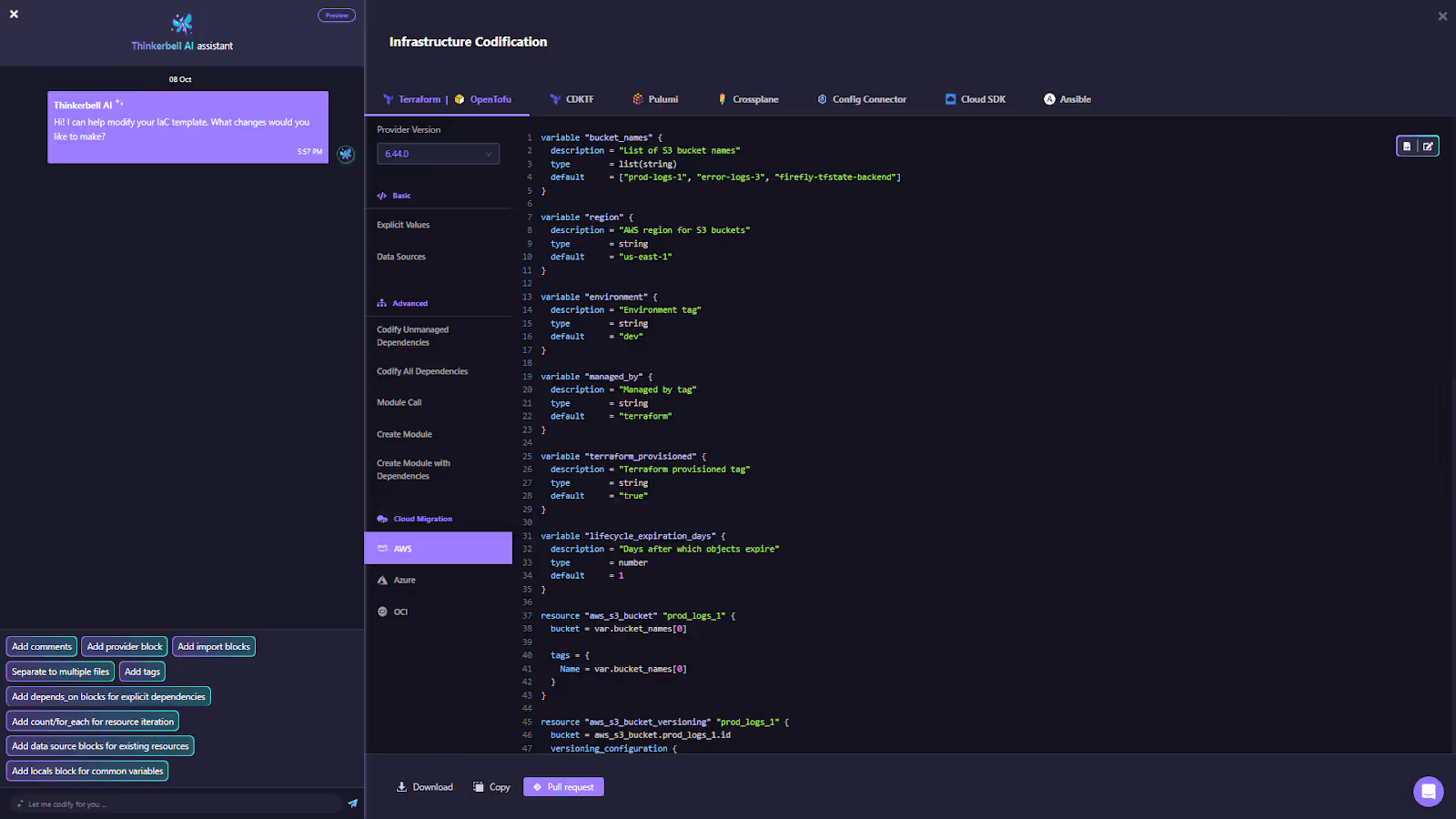Image resolution: width=1456 pixels, height=819 pixels.
Task: Click the AI avatar beside the chat message
Action: click(x=345, y=154)
